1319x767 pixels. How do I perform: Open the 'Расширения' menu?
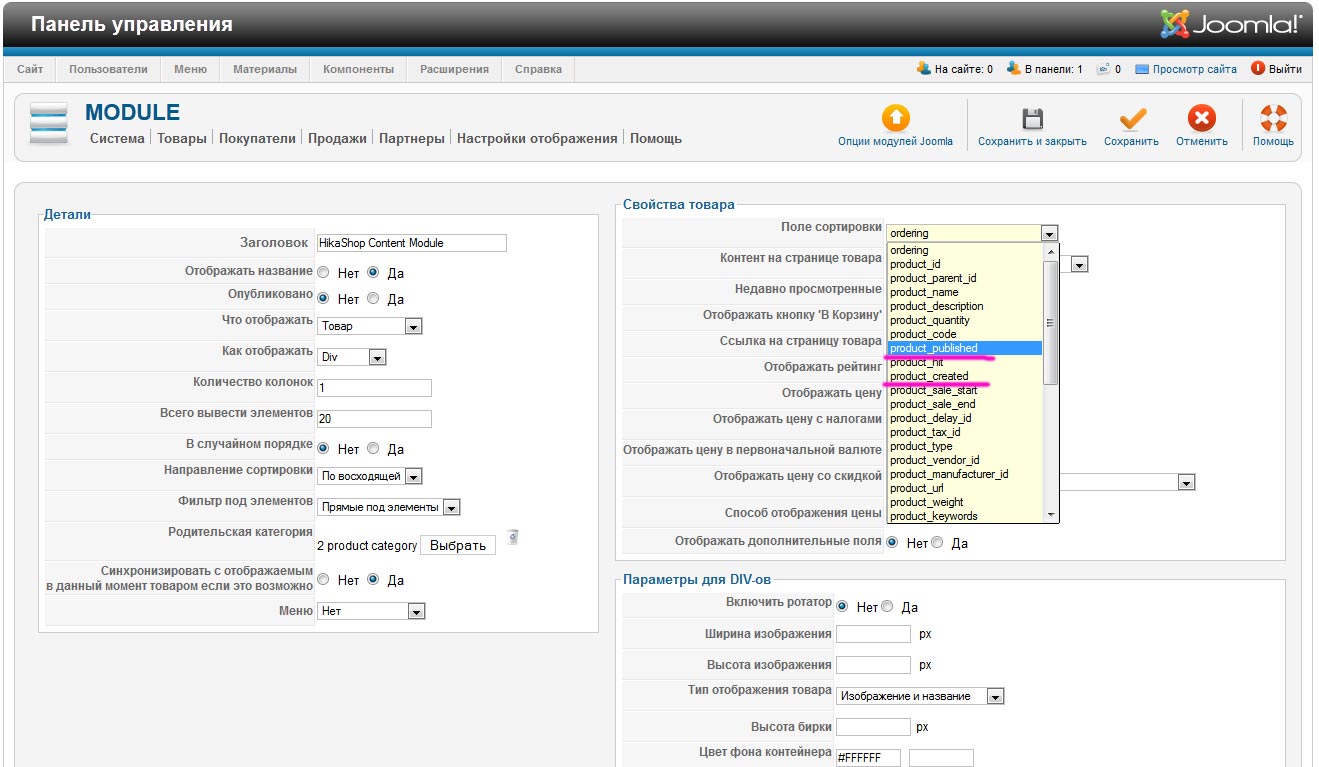tap(454, 69)
